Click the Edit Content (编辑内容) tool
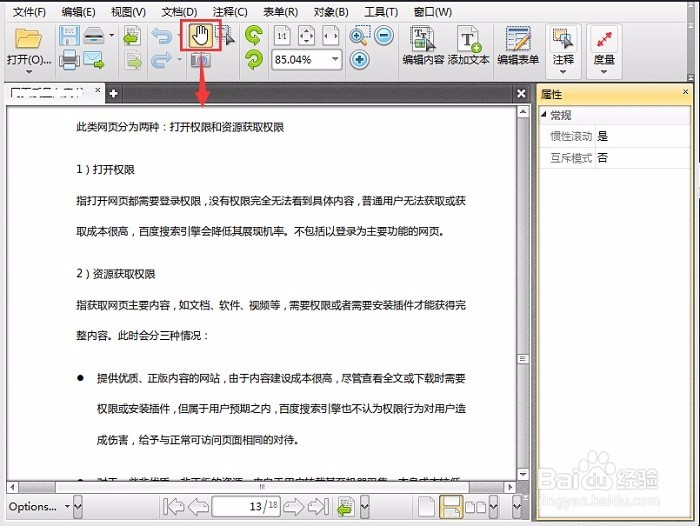 click(x=423, y=46)
